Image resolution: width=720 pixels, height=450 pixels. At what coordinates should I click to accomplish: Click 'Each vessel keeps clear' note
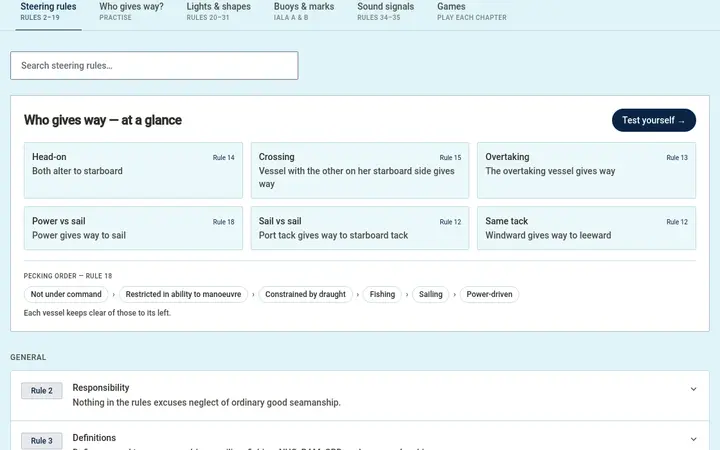[x=97, y=313]
